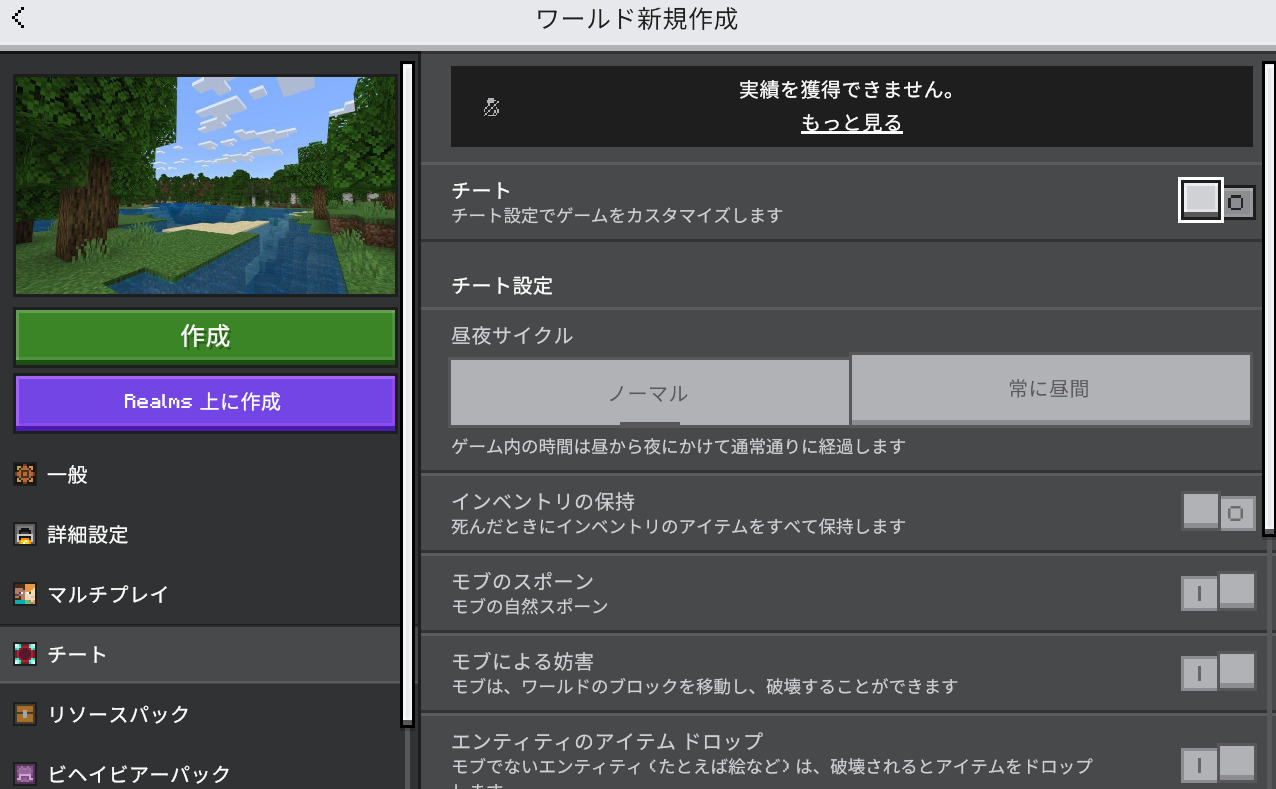Click the right settings panel scrollbar
1276x789 pixels.
[x=1269, y=300]
